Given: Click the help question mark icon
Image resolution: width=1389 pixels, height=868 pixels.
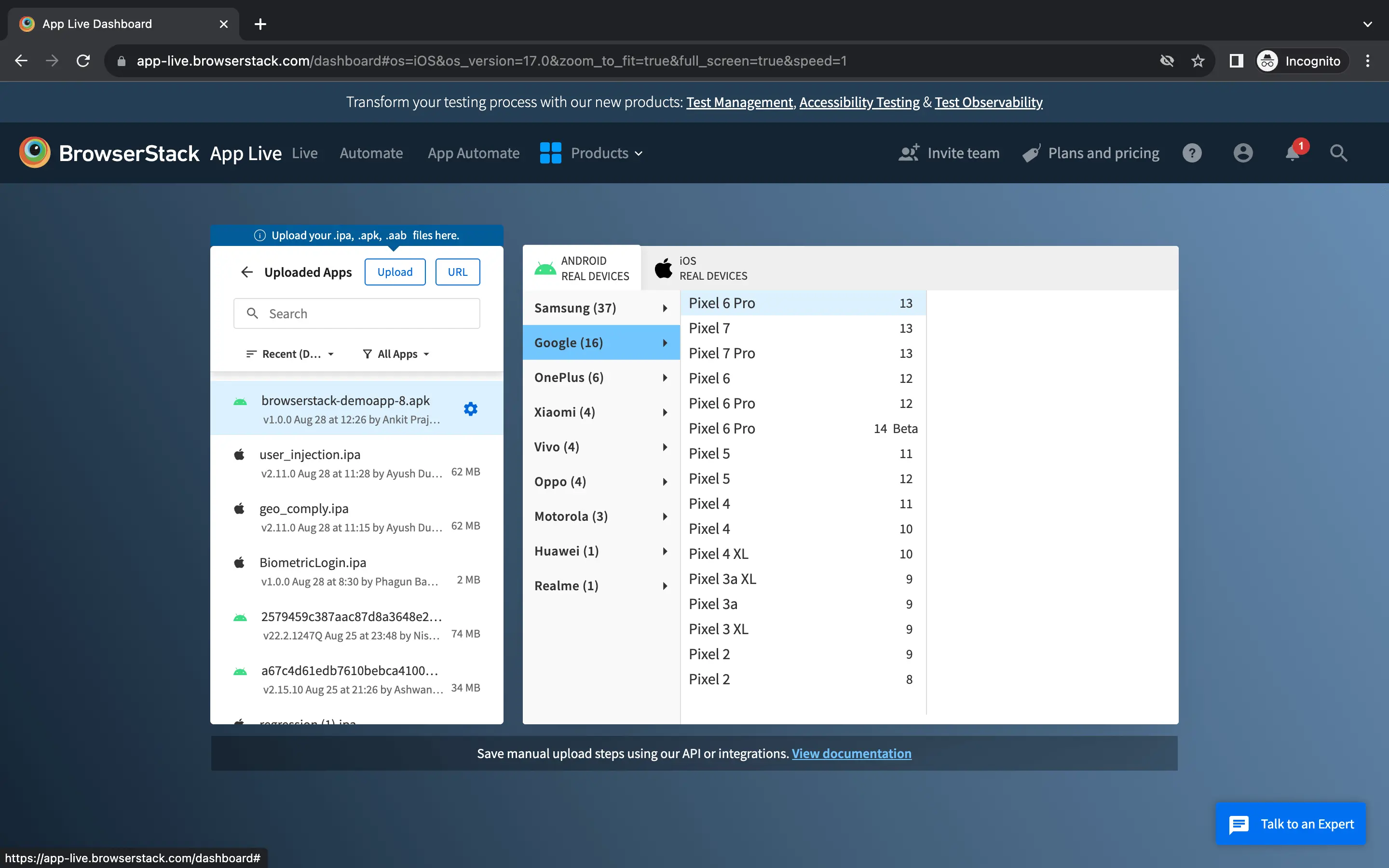Looking at the screenshot, I should (x=1192, y=153).
